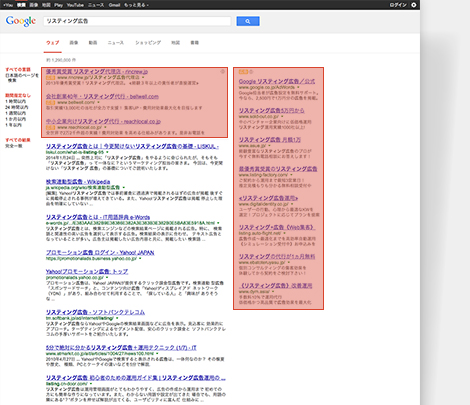The height and width of the screenshot is (405, 470).
Task: Open the reachlocal.co.jp ad headline
Action: pyautogui.click(x=103, y=121)
